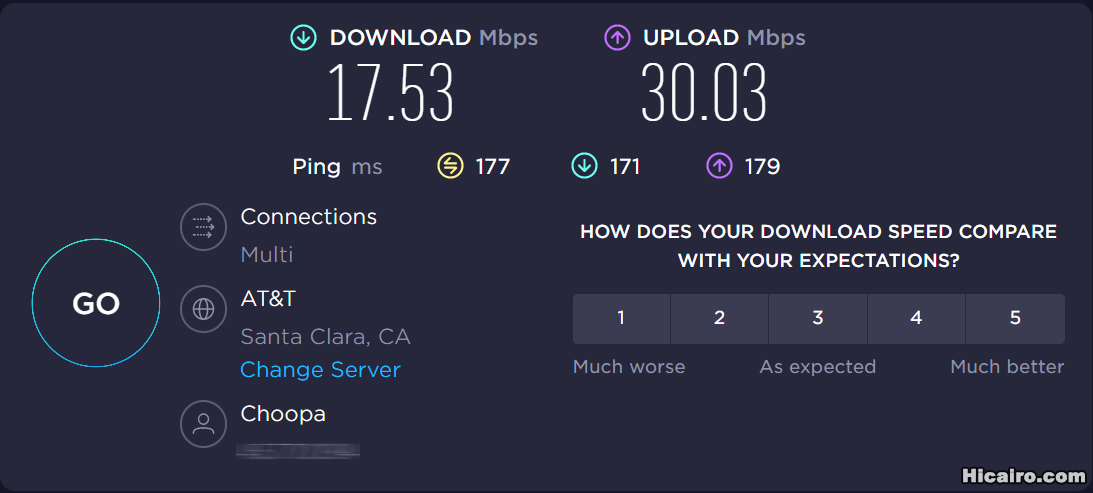Select rating 3 As expected
Image resolution: width=1093 pixels, height=493 pixels.
(818, 319)
